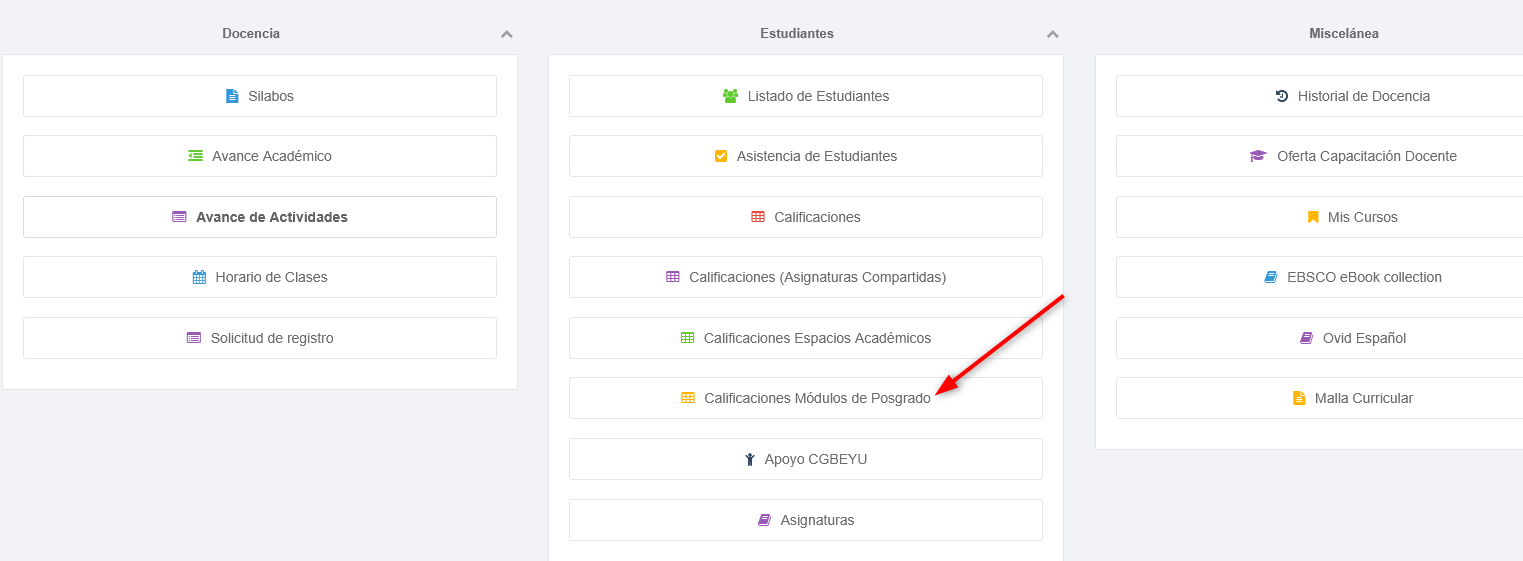Collapse the Estudiantes panel chevron
Viewport: 1523px width, 561px height.
click(x=1052, y=34)
